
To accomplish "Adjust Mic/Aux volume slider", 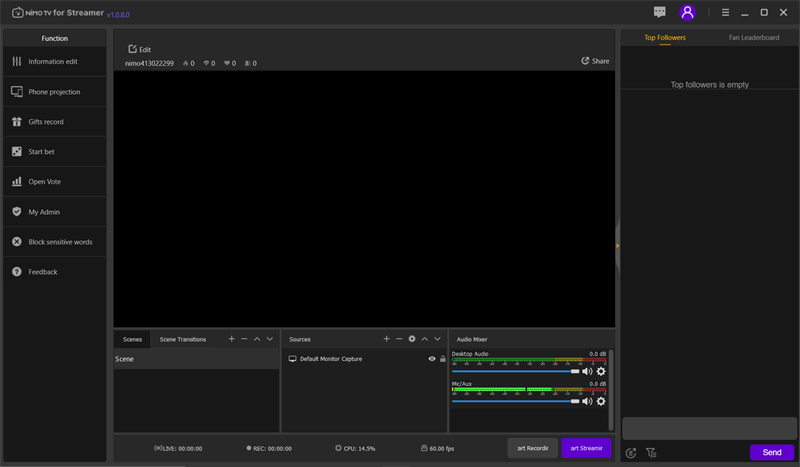I will pos(515,401).
